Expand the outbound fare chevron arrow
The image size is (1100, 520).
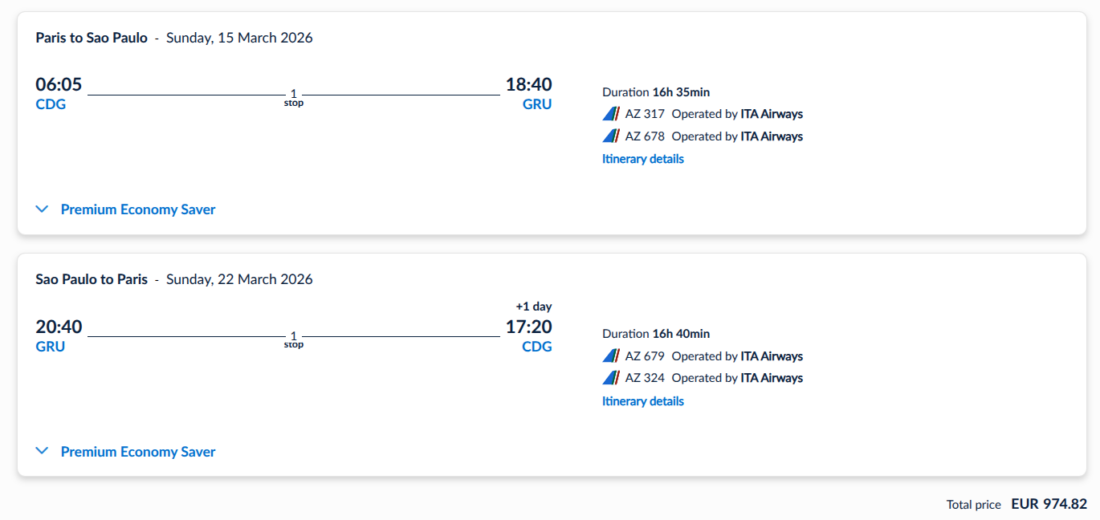(42, 209)
